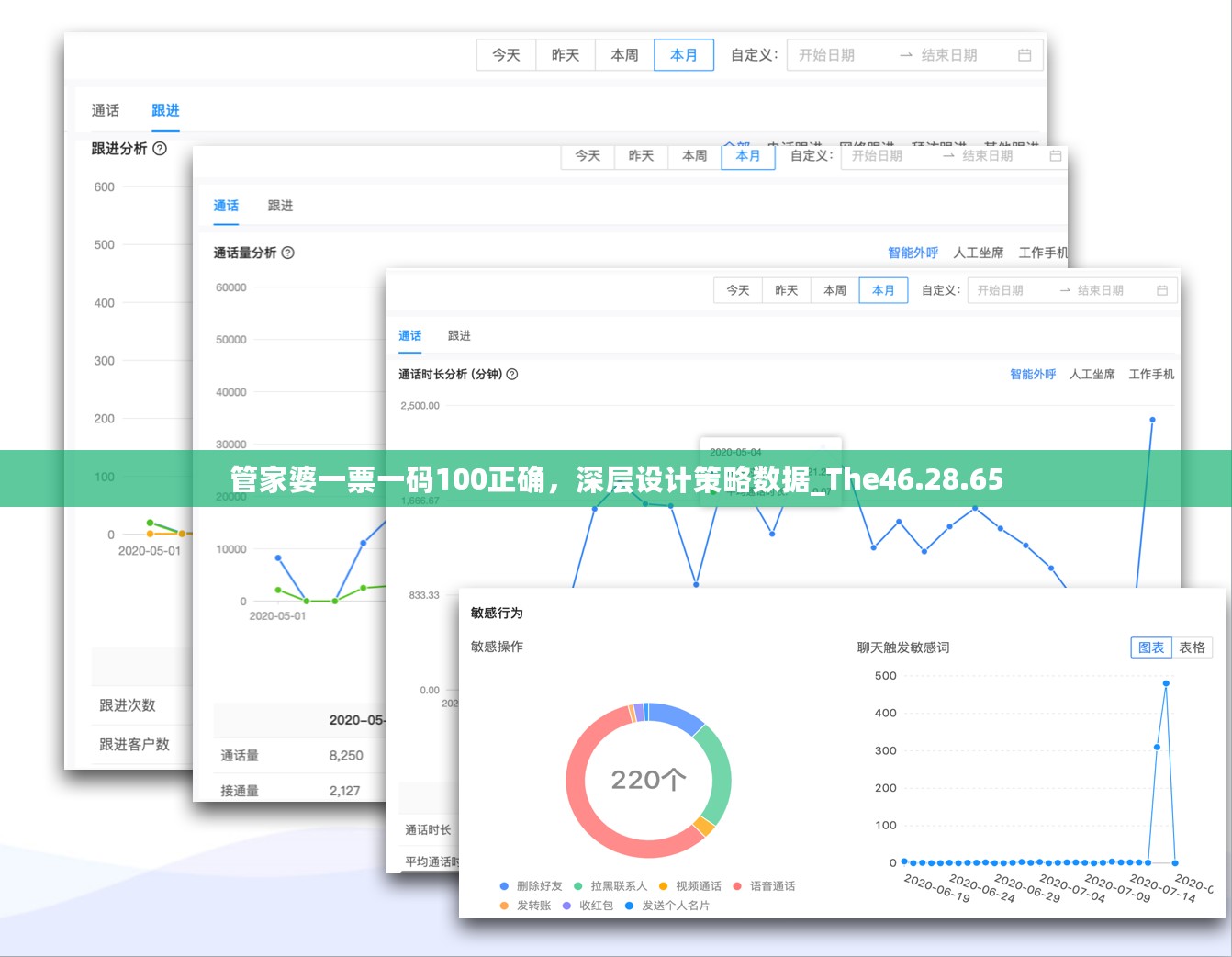Click 本周 in rearmost window

click(625, 55)
